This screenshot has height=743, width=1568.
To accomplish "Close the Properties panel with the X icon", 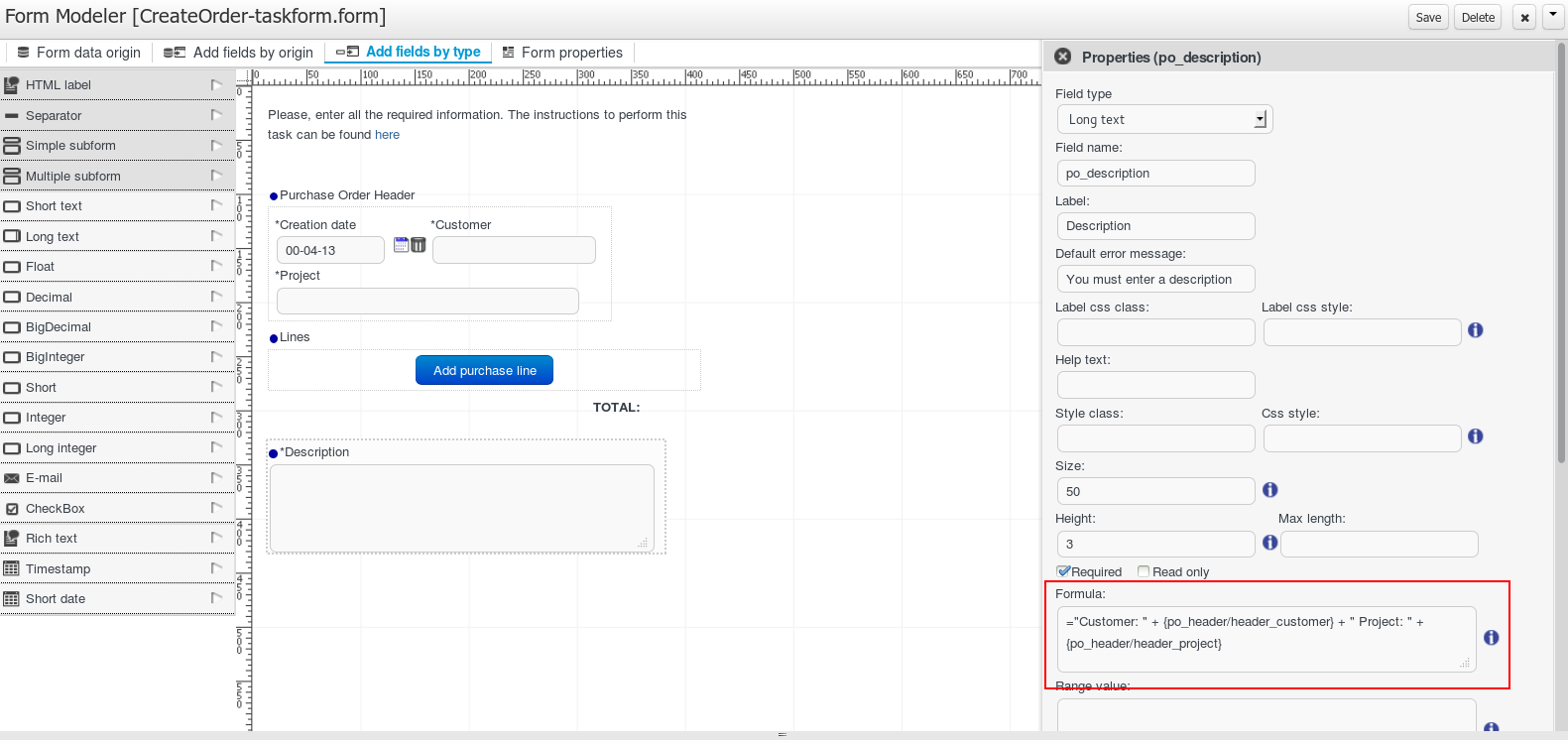I will pyautogui.click(x=1063, y=57).
